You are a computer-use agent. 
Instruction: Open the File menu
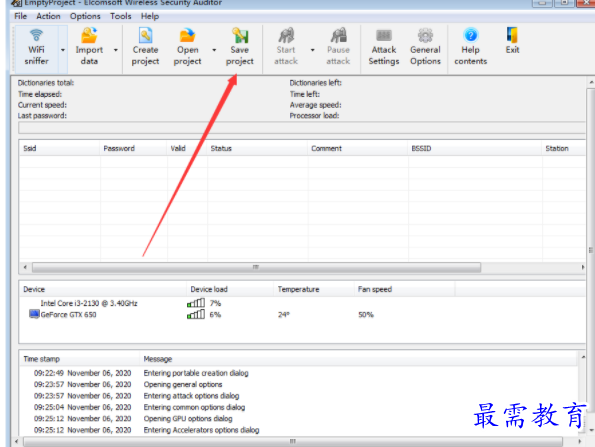(x=20, y=16)
